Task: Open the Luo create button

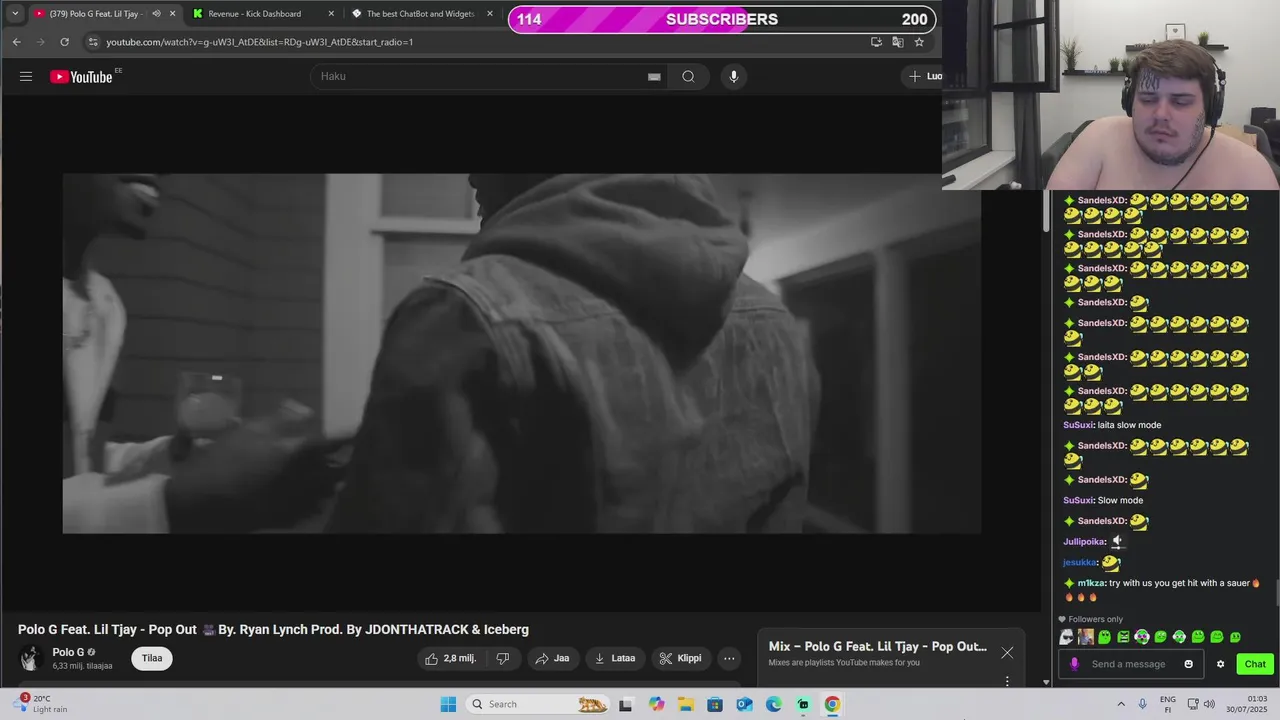Action: (924, 76)
